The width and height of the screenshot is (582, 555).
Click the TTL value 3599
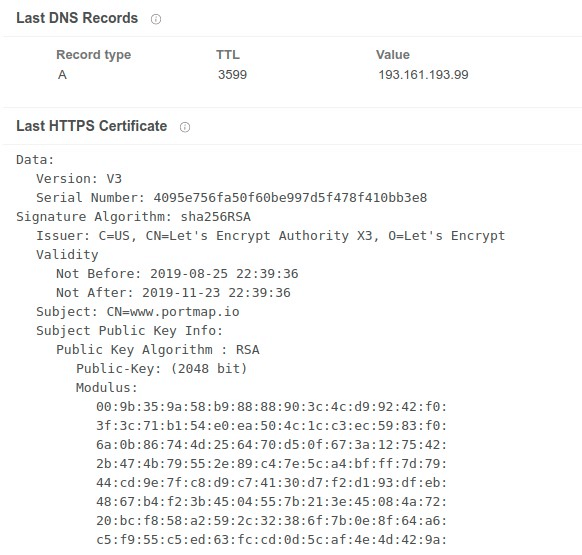pos(232,75)
